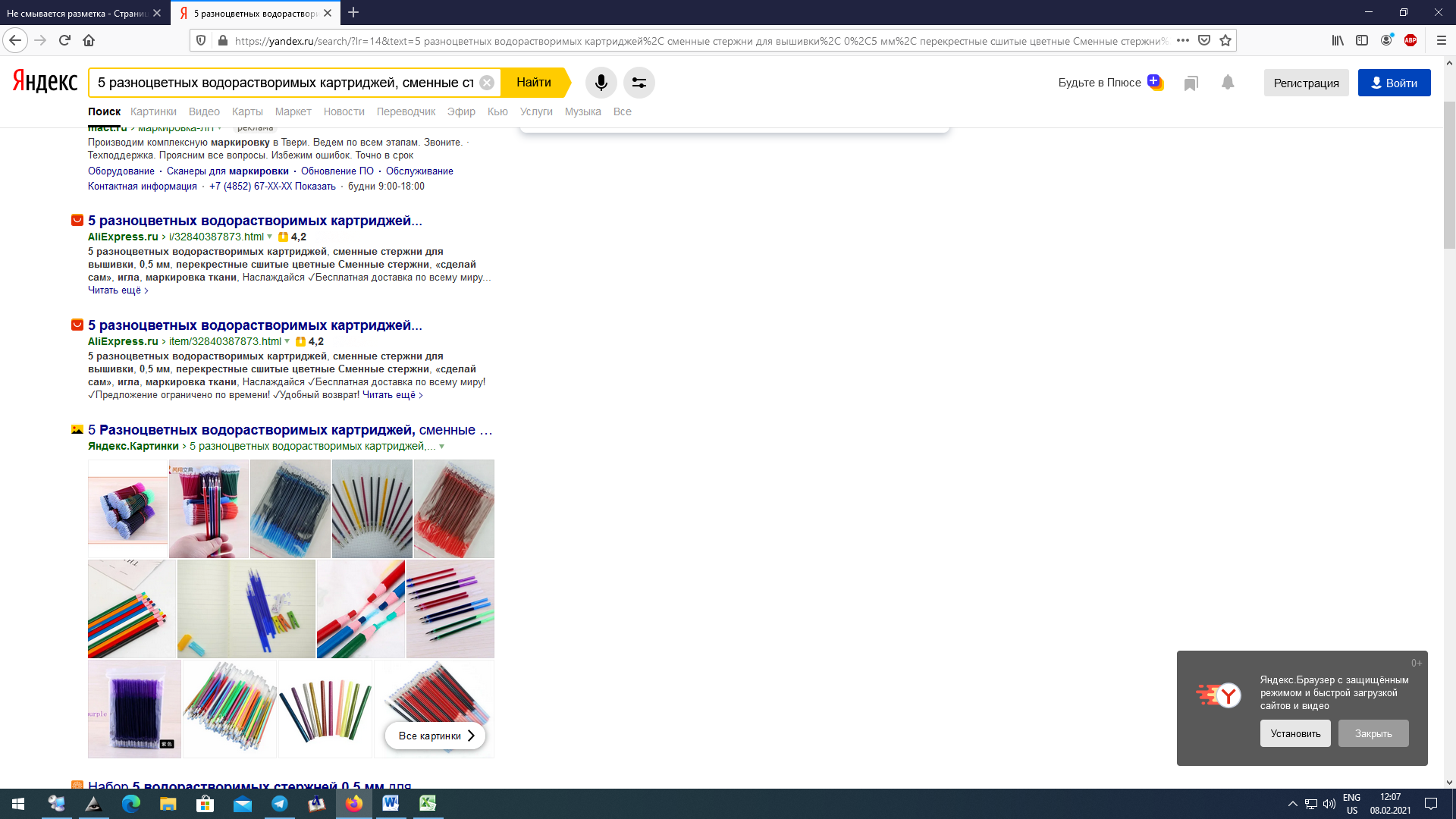This screenshot has height=819, width=1456.
Task: Expand dropdown arrow after Яндекс.Картинки breadcrumb
Action: pyautogui.click(x=441, y=447)
